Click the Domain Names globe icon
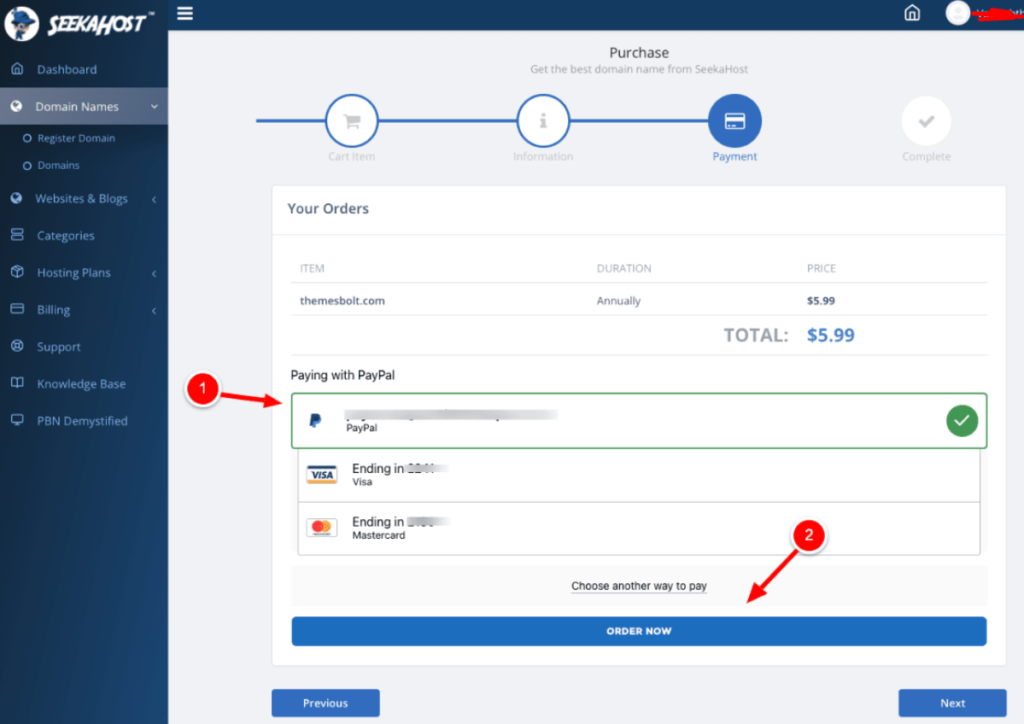This screenshot has height=724, width=1024. pos(17,106)
